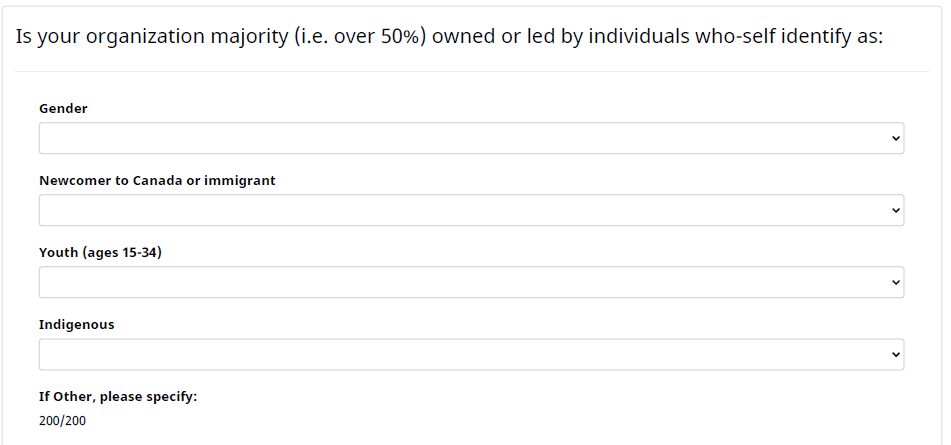
Task: Click the bold Indigenous field label
Action: (x=76, y=325)
